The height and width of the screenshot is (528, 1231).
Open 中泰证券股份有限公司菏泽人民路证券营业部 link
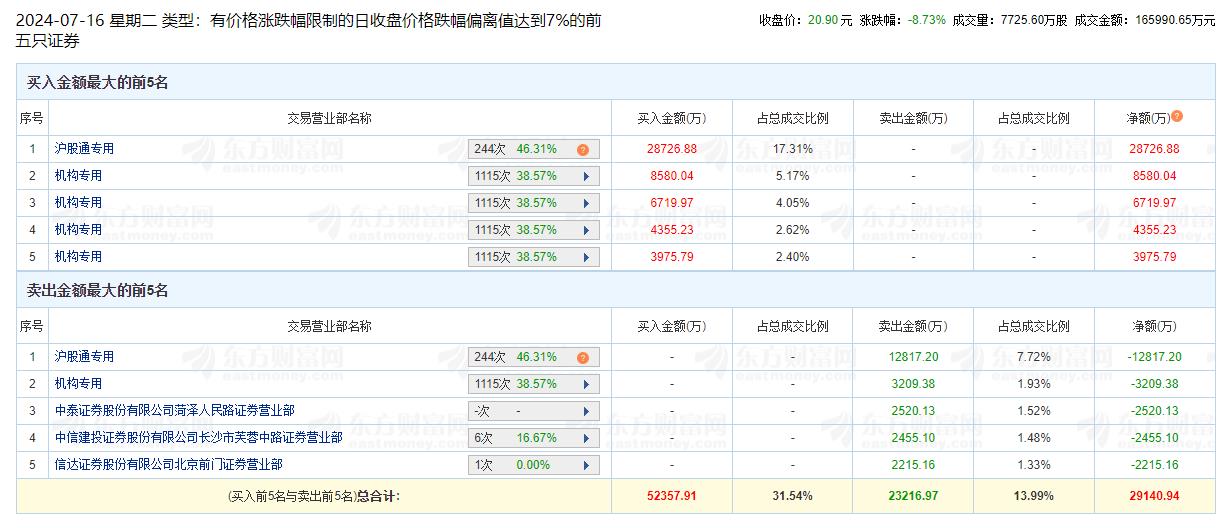pyautogui.click(x=174, y=410)
